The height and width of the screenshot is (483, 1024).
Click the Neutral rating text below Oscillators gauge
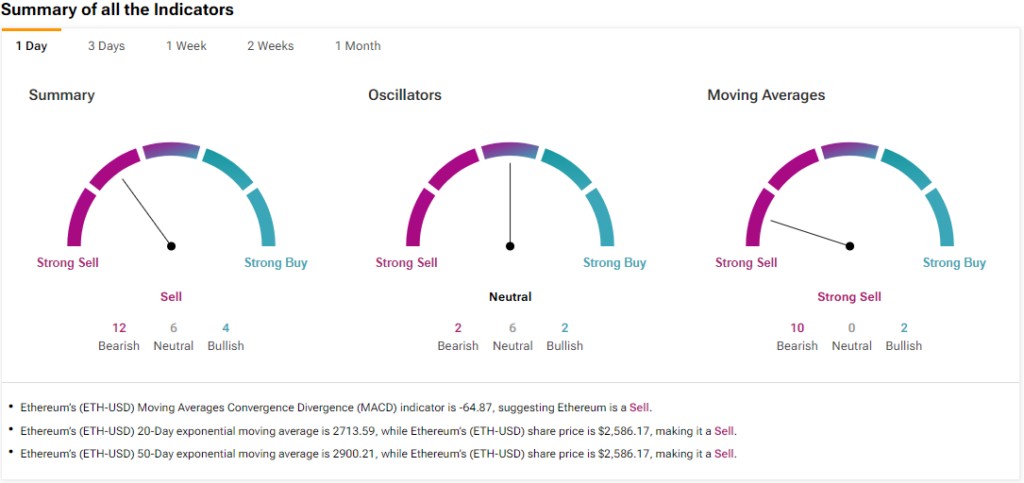click(510, 297)
